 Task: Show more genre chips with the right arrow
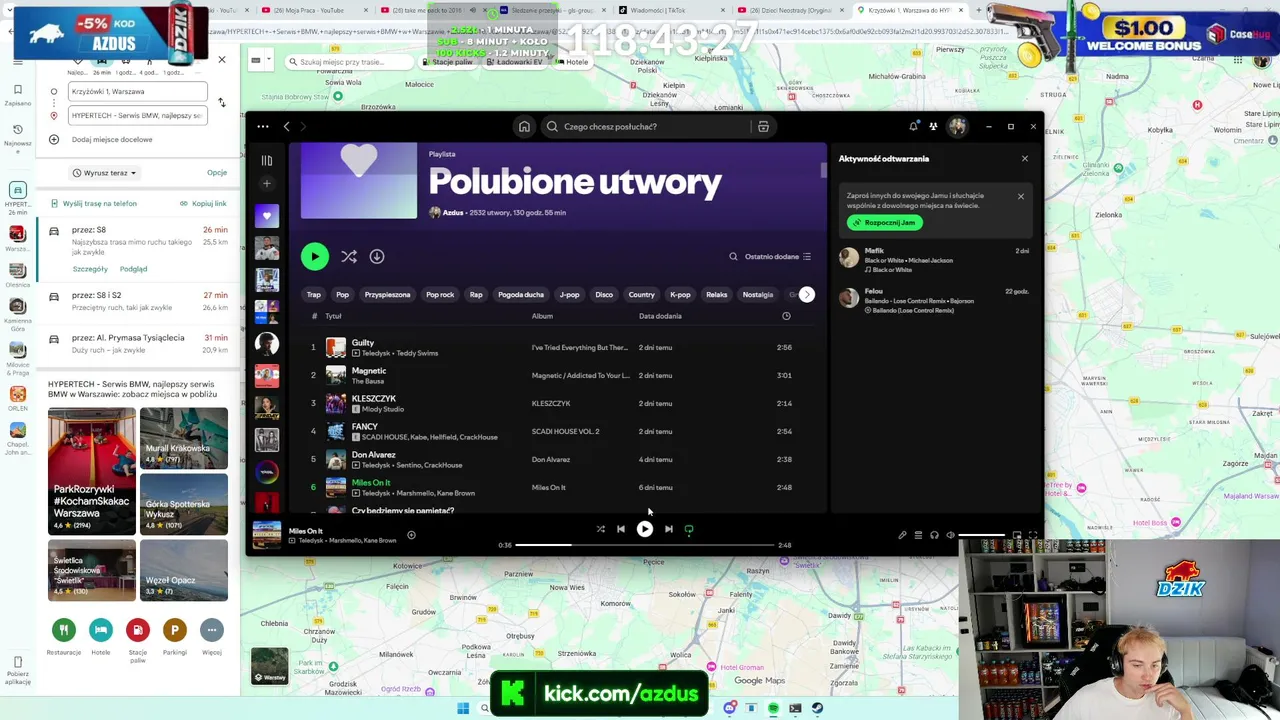807,295
